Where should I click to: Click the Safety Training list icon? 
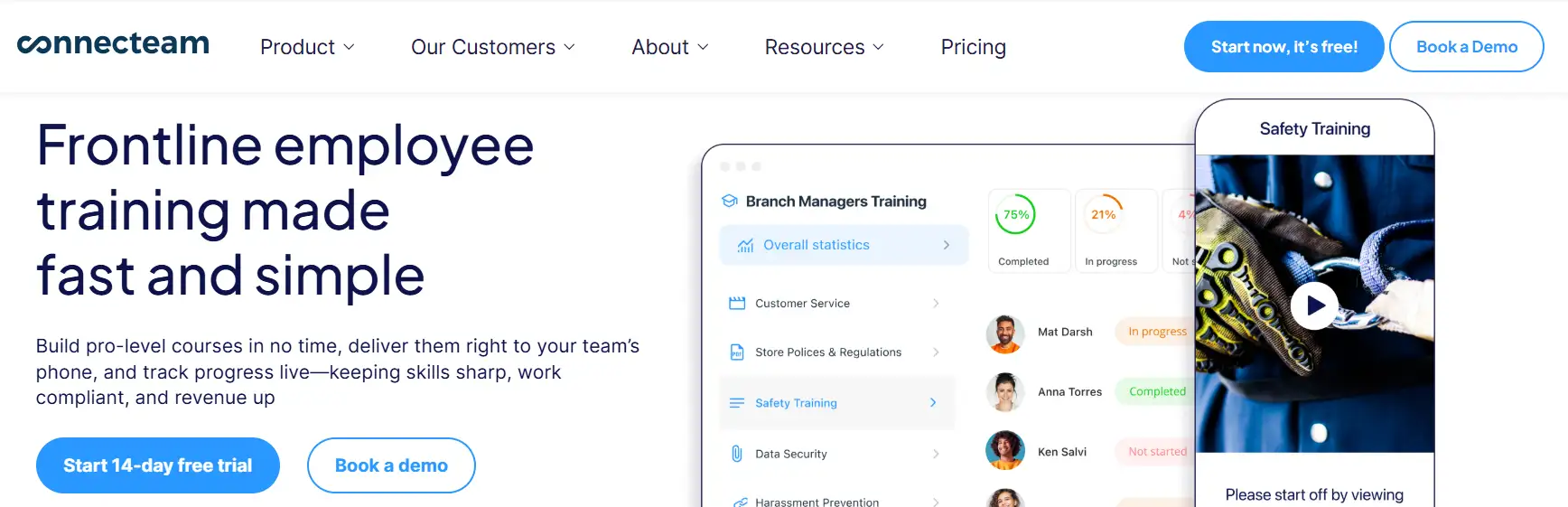click(737, 403)
